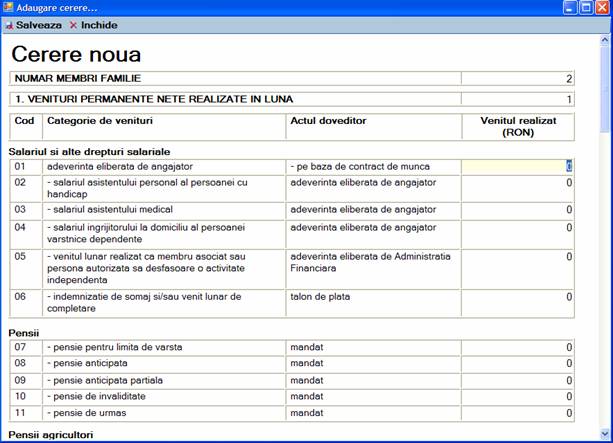Click the income field for code 02
The width and height of the screenshot is (613, 443).
[x=518, y=188]
